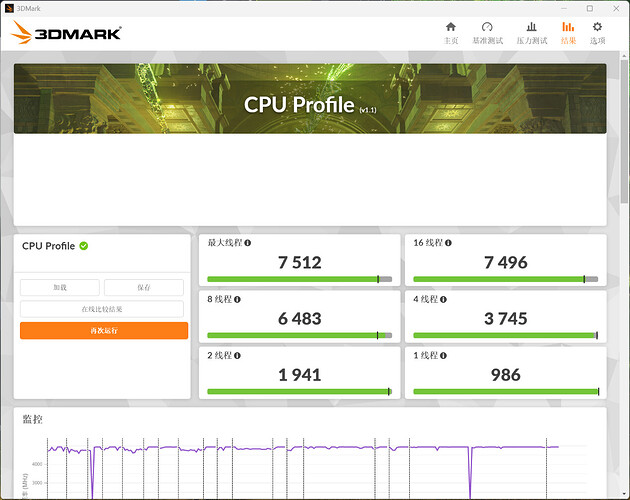Show info for 最大线程 score
630x500 pixels.
pos(248,243)
